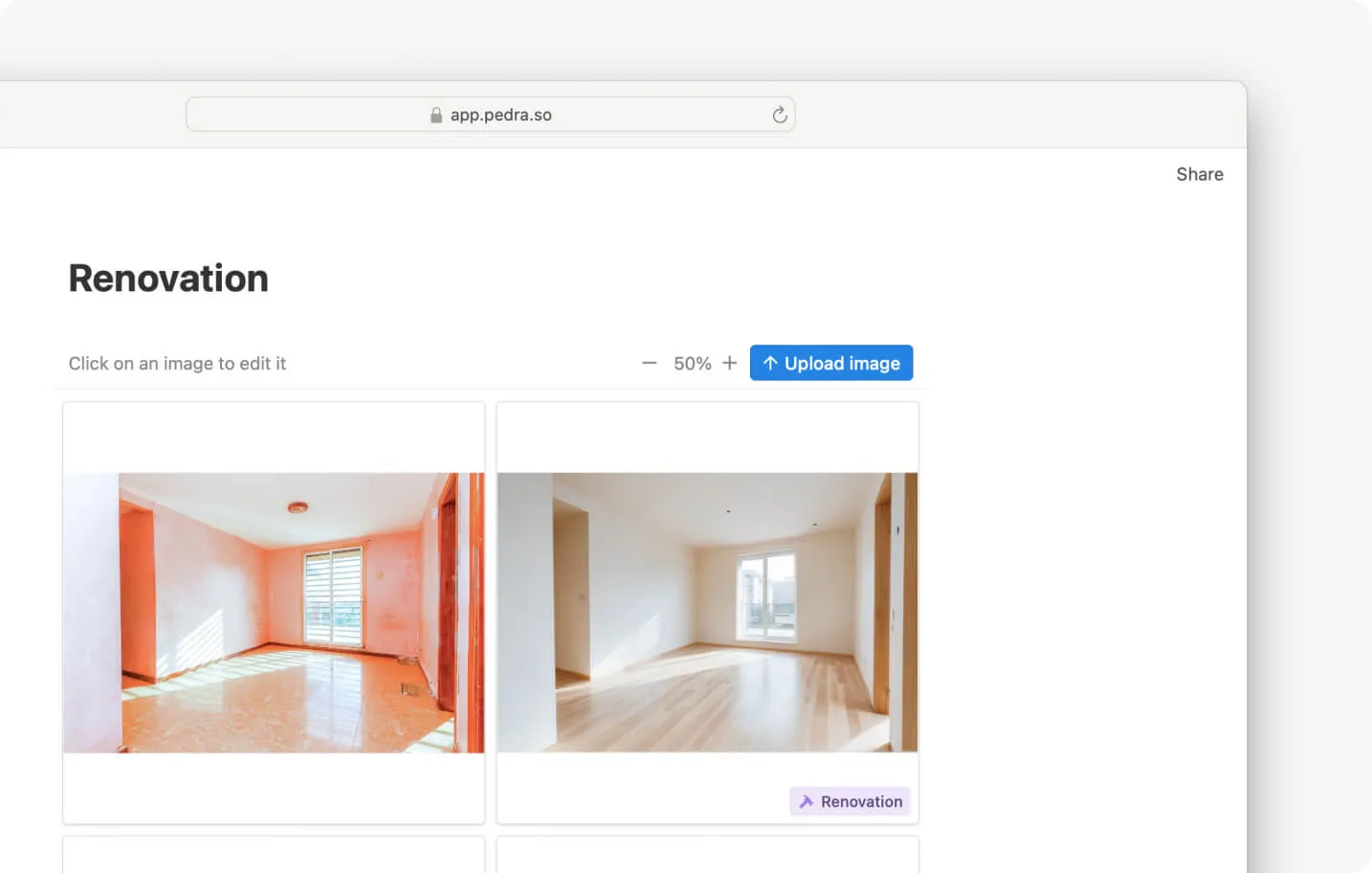Open the Share link

click(x=1200, y=174)
